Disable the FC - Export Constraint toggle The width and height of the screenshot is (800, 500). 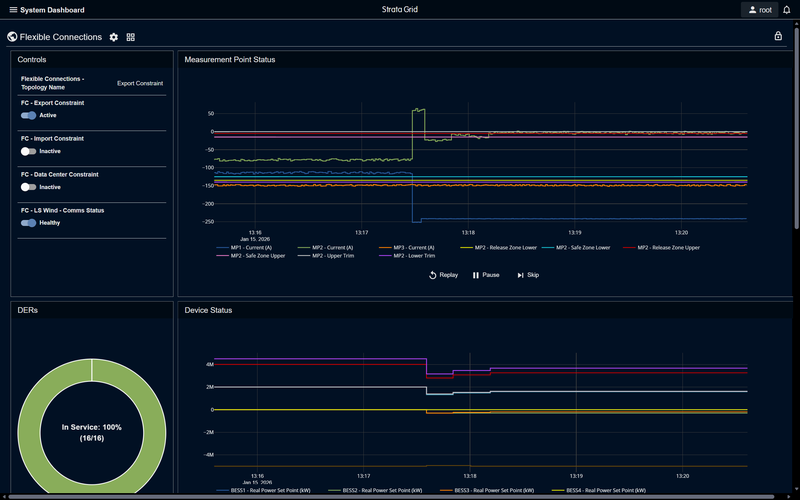click(x=29, y=115)
